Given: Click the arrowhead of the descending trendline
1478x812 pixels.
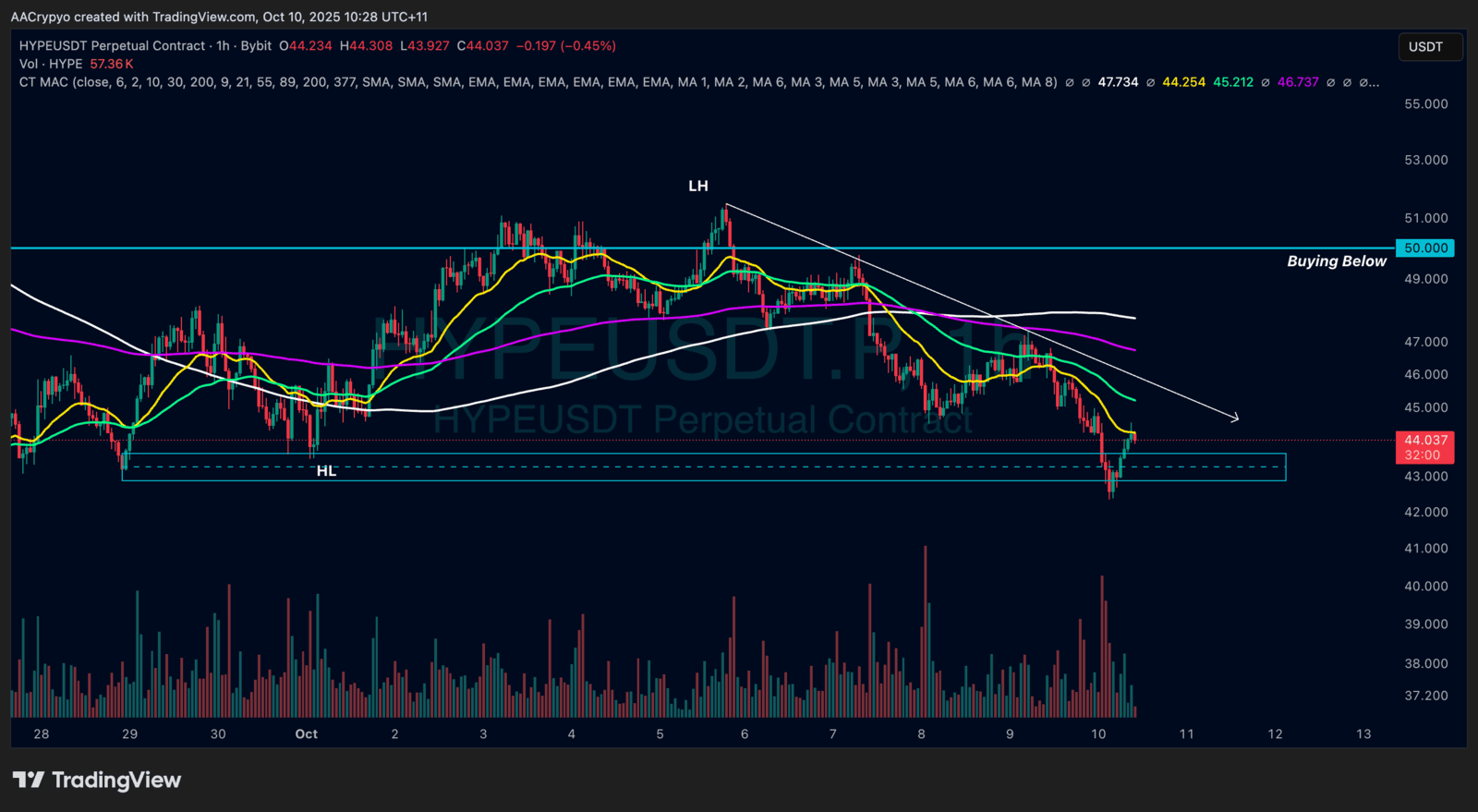Looking at the screenshot, I should tap(1235, 418).
